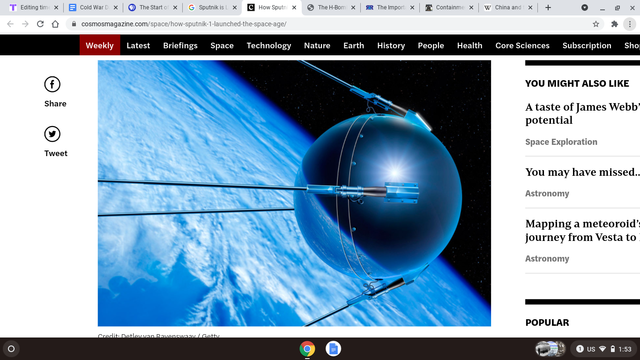Open Chrome three-dot menu
The width and height of the screenshot is (640, 360).
click(630, 24)
